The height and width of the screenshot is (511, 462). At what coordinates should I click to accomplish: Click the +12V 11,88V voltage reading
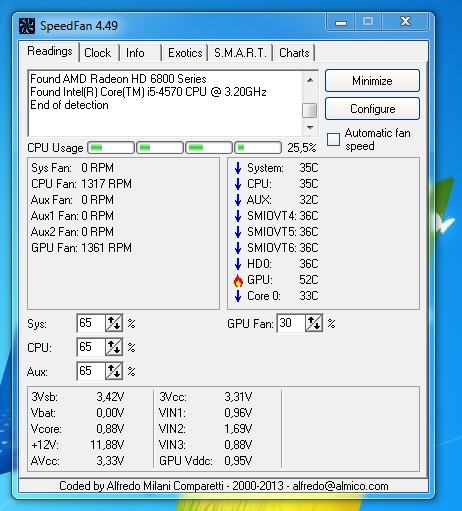pyautogui.click(x=77, y=445)
